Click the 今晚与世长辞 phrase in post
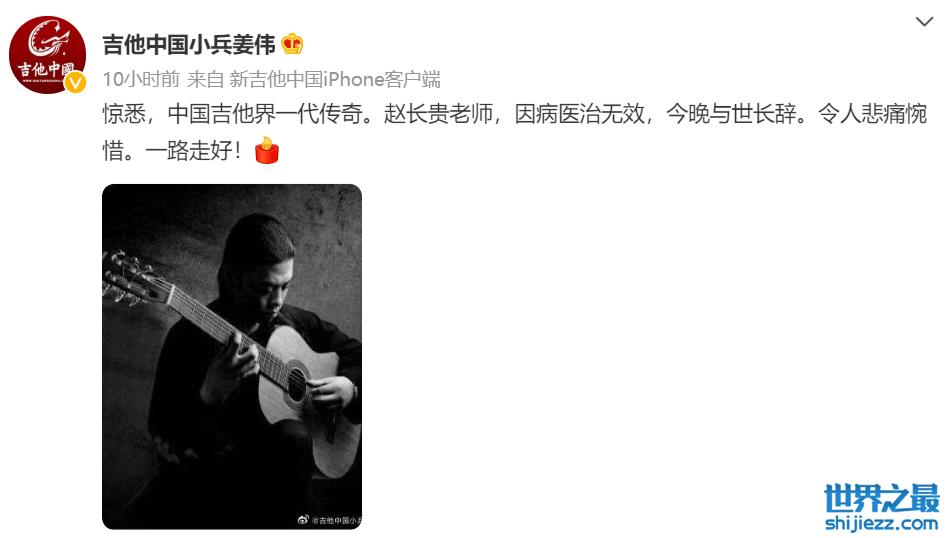The height and width of the screenshot is (538, 949). (731, 113)
